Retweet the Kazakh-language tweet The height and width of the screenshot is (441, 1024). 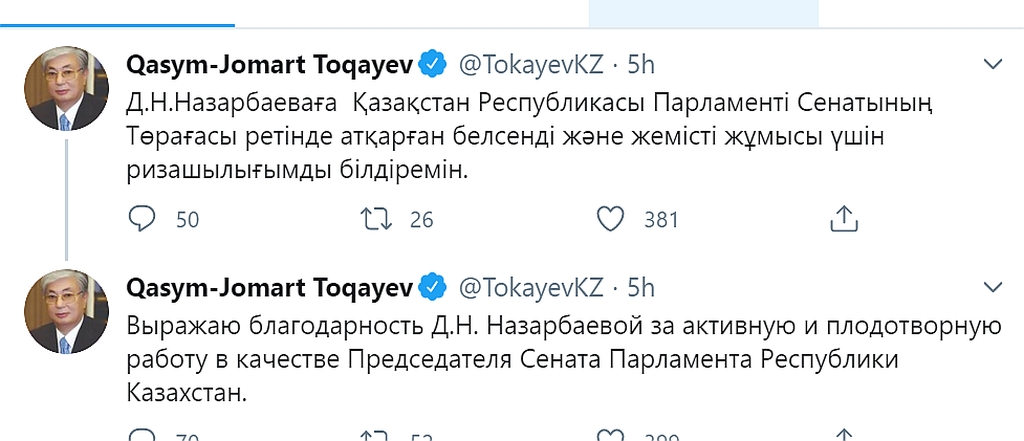tap(376, 218)
